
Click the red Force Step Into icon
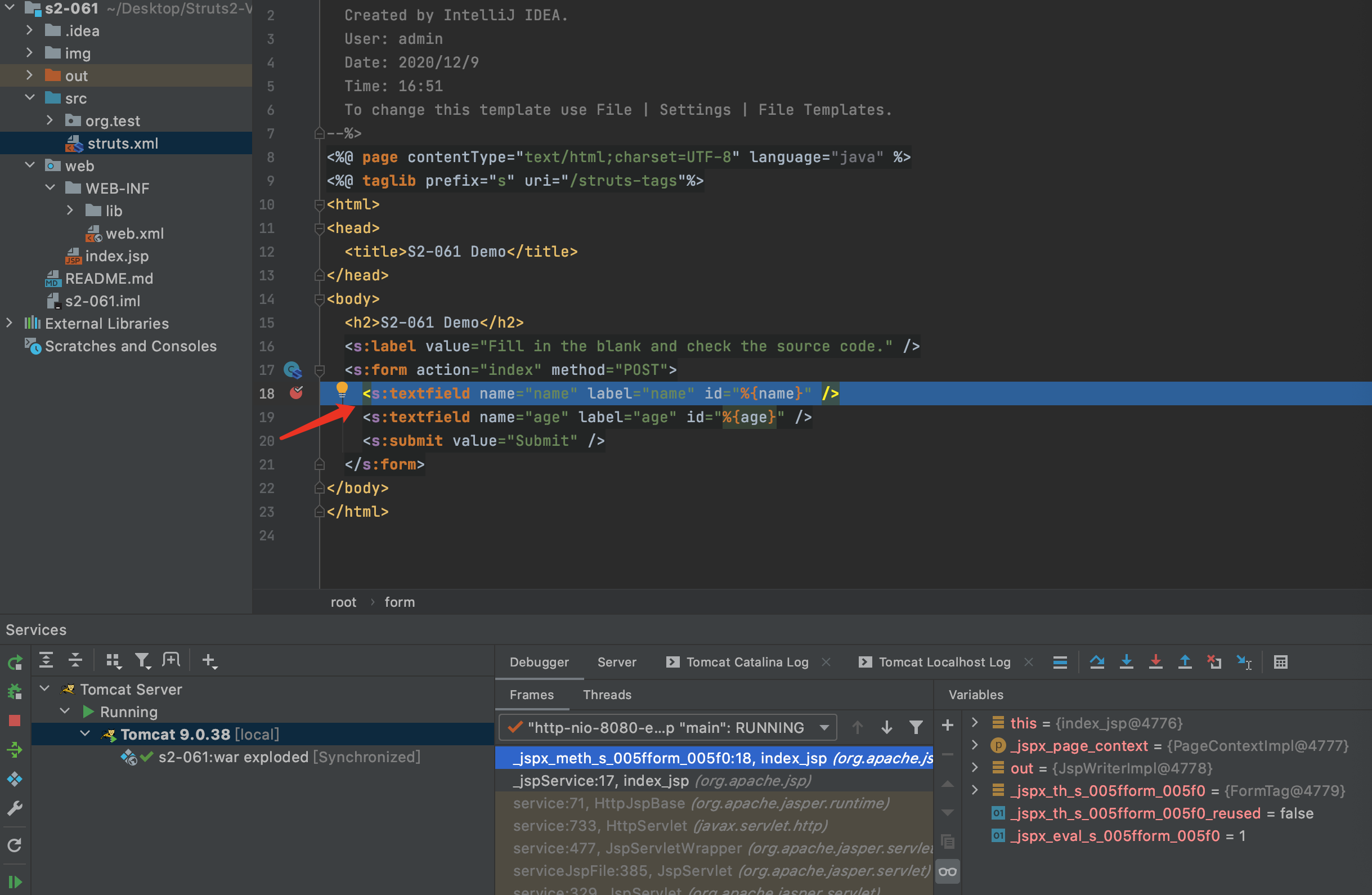click(1155, 662)
